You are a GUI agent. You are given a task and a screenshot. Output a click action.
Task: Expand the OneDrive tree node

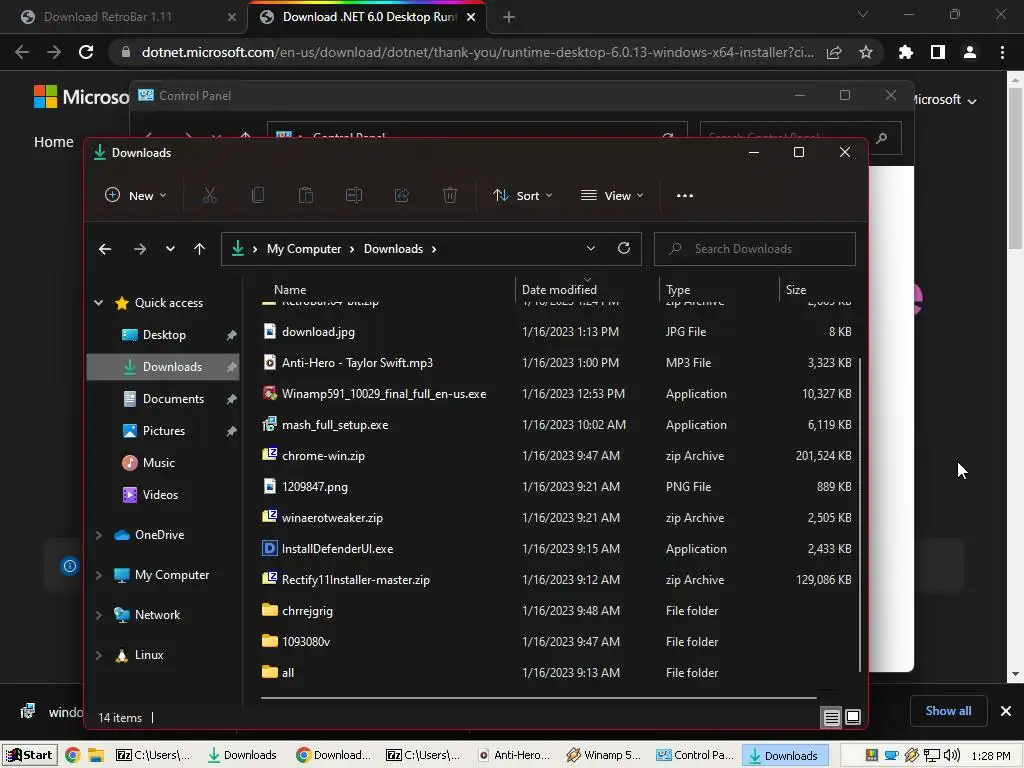click(x=99, y=535)
